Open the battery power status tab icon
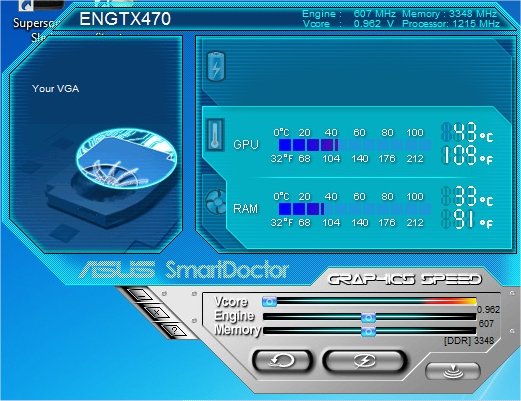Image resolution: width=521 pixels, height=401 pixels. (216, 67)
